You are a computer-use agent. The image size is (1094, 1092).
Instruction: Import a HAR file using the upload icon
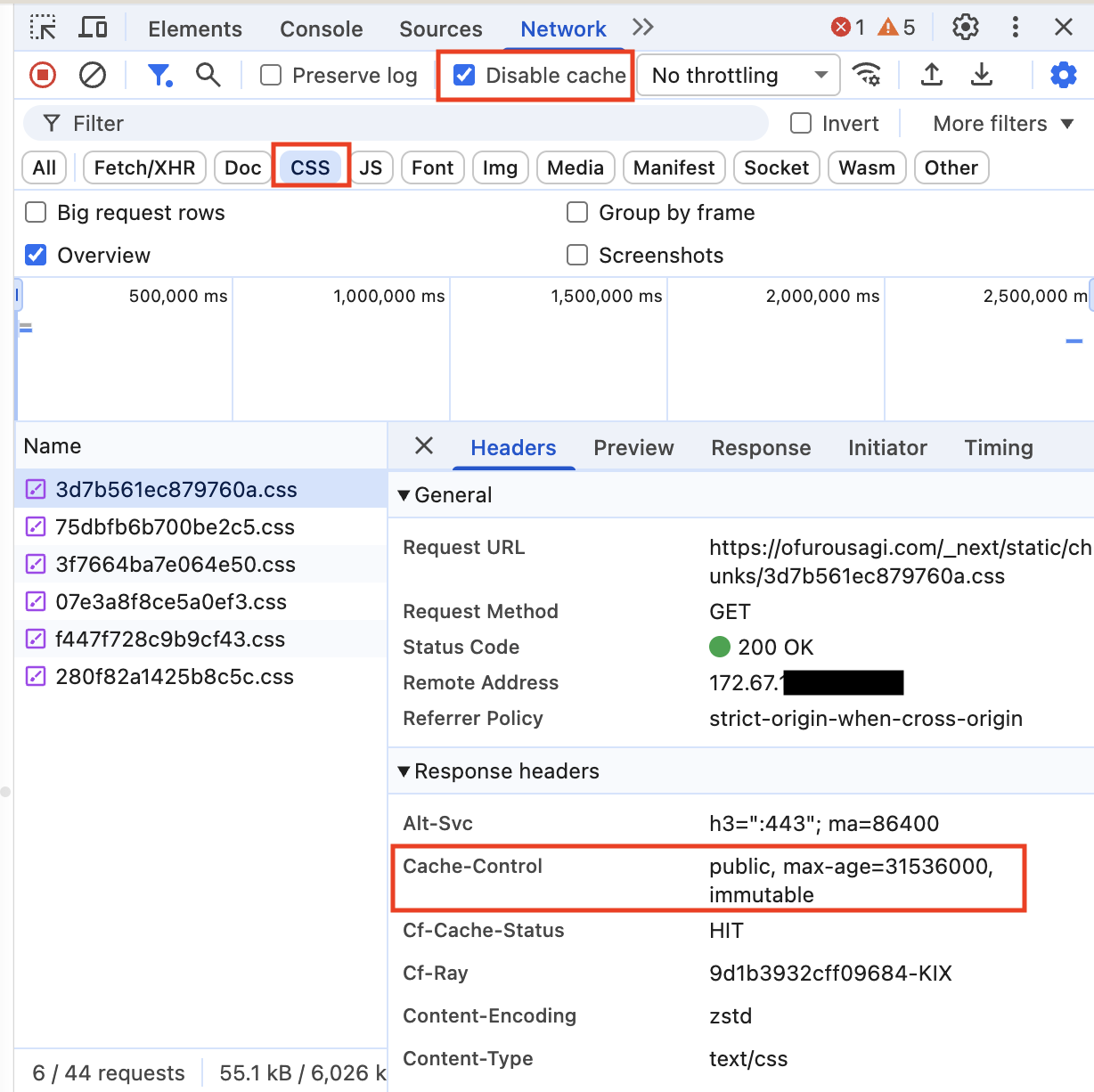click(x=932, y=75)
